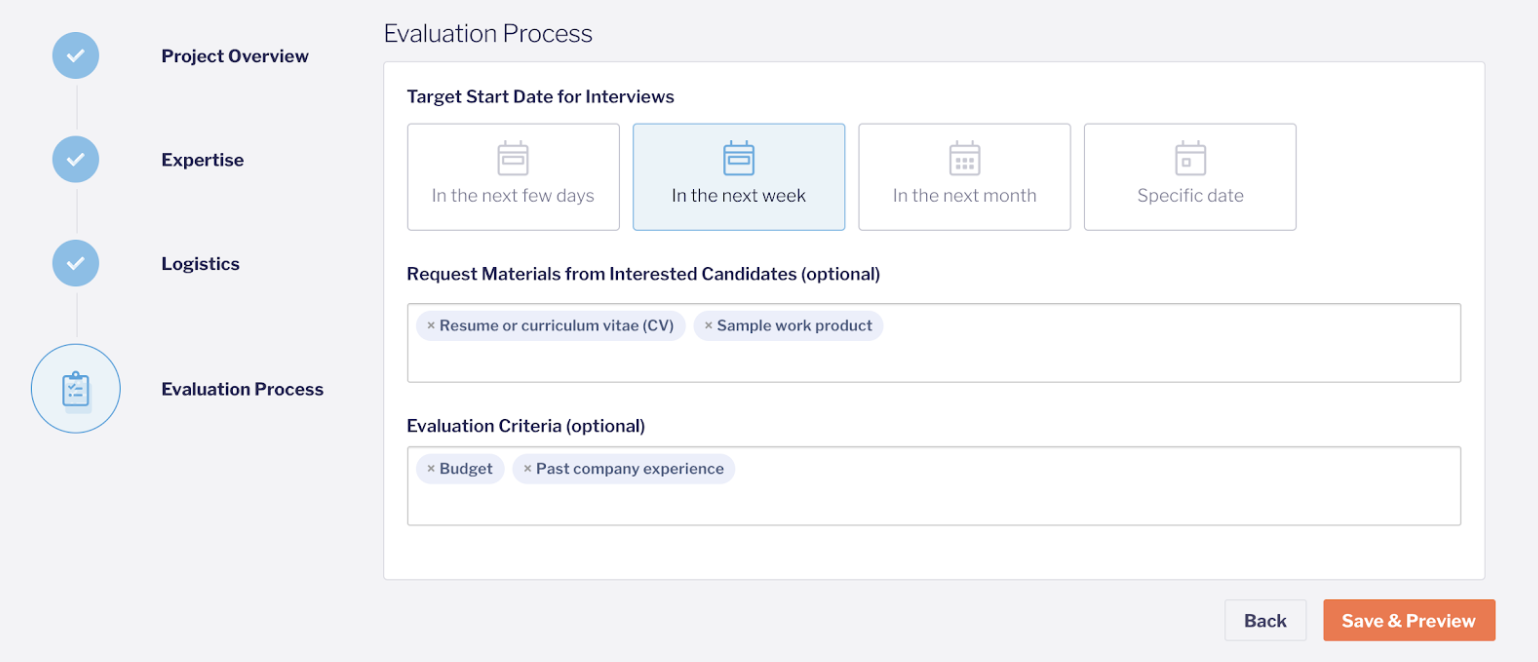Viewport: 1538px width, 662px height.
Task: Click calendar grid icon for 'In the next month'
Action: point(965,158)
